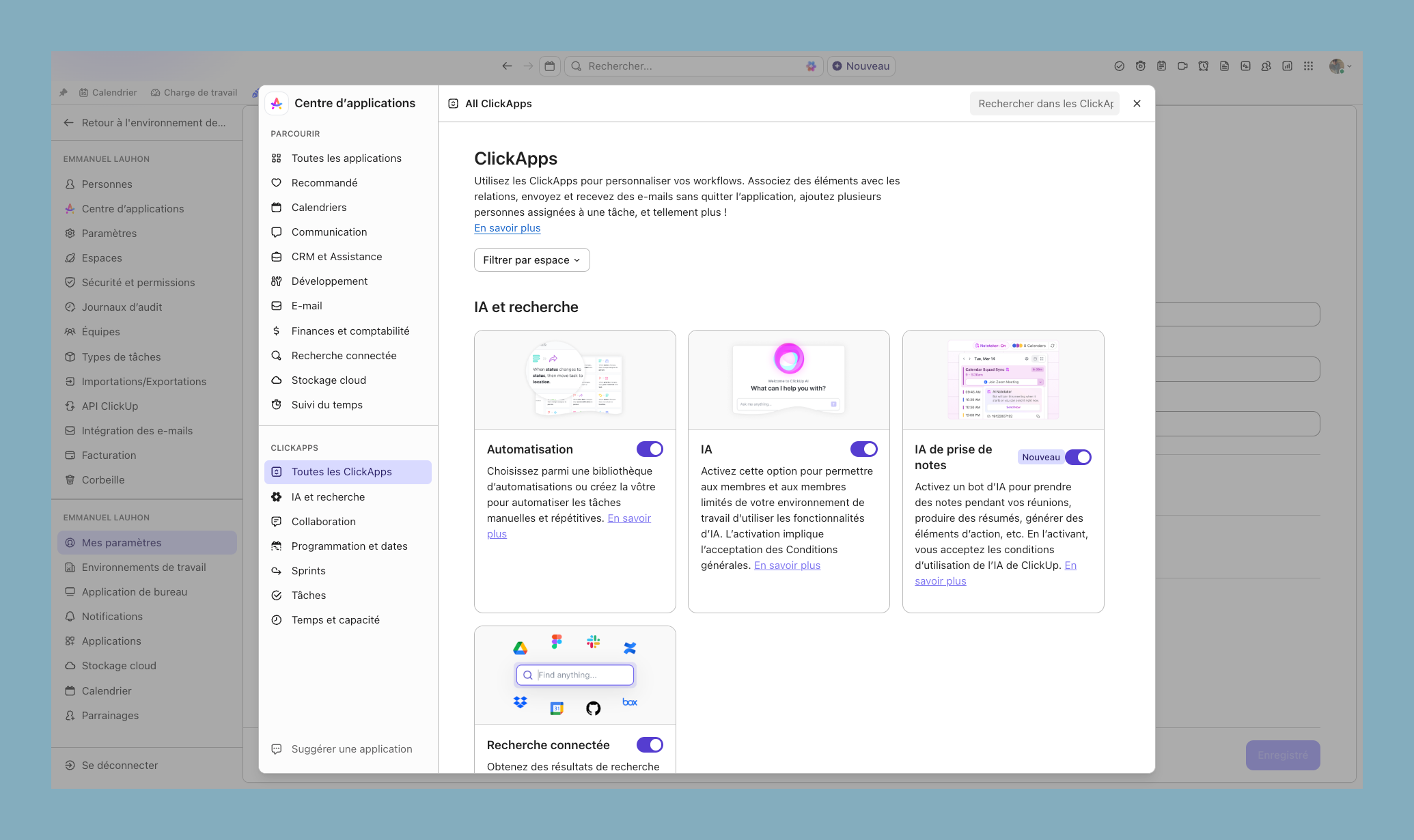Select Calendriers in Parcourir list
Screen dimensions: 1414x840
[x=348, y=207]
